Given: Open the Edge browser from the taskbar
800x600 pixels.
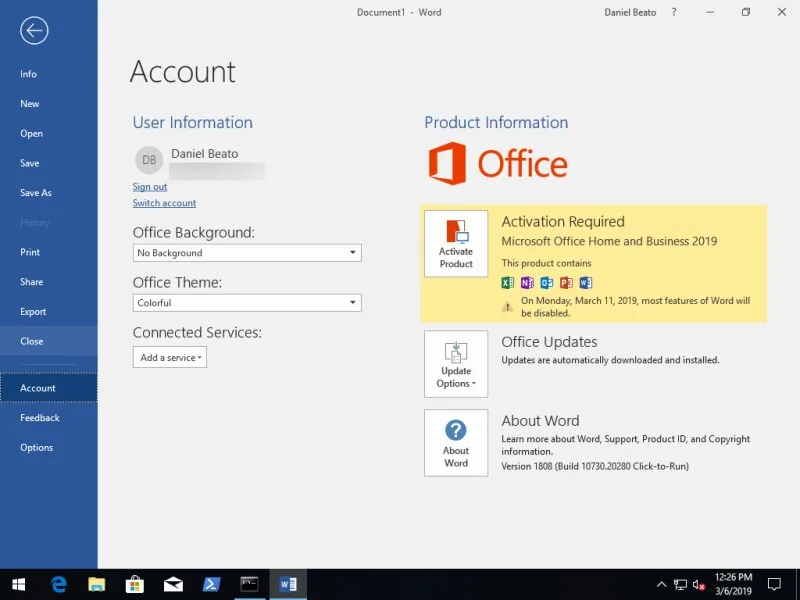Looking at the screenshot, I should pos(59,584).
